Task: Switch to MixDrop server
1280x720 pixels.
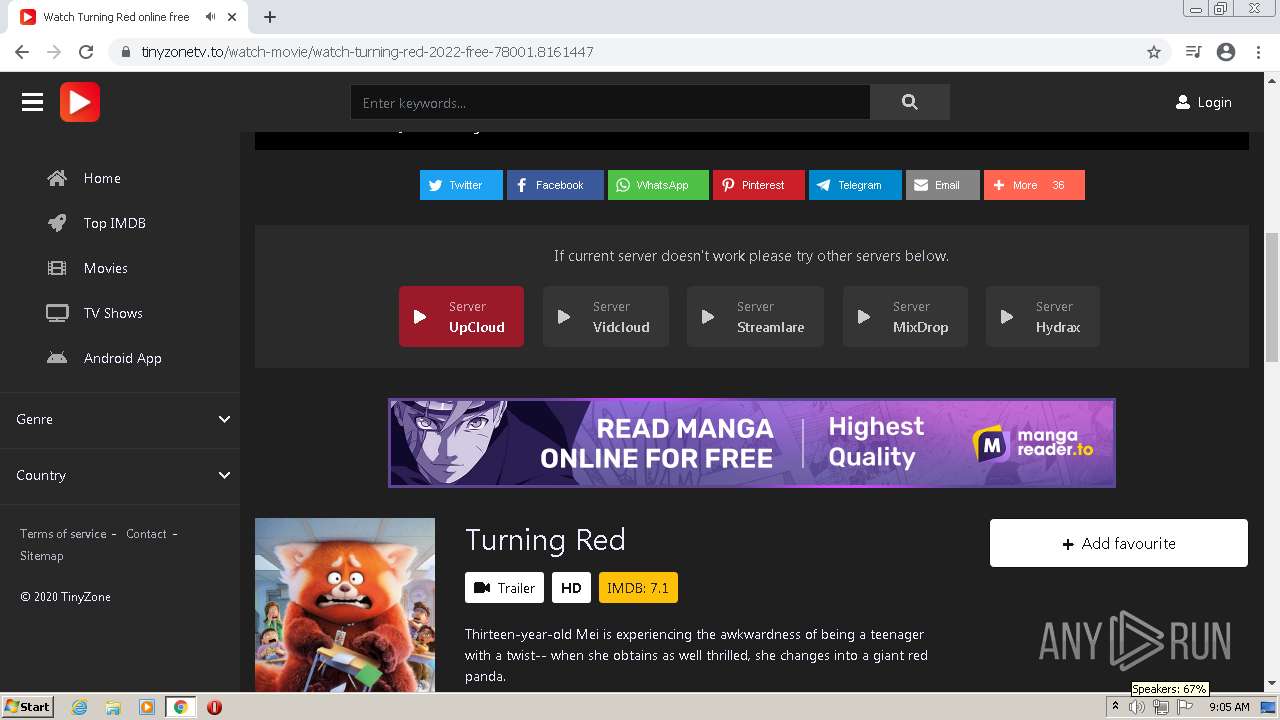Action: click(905, 317)
